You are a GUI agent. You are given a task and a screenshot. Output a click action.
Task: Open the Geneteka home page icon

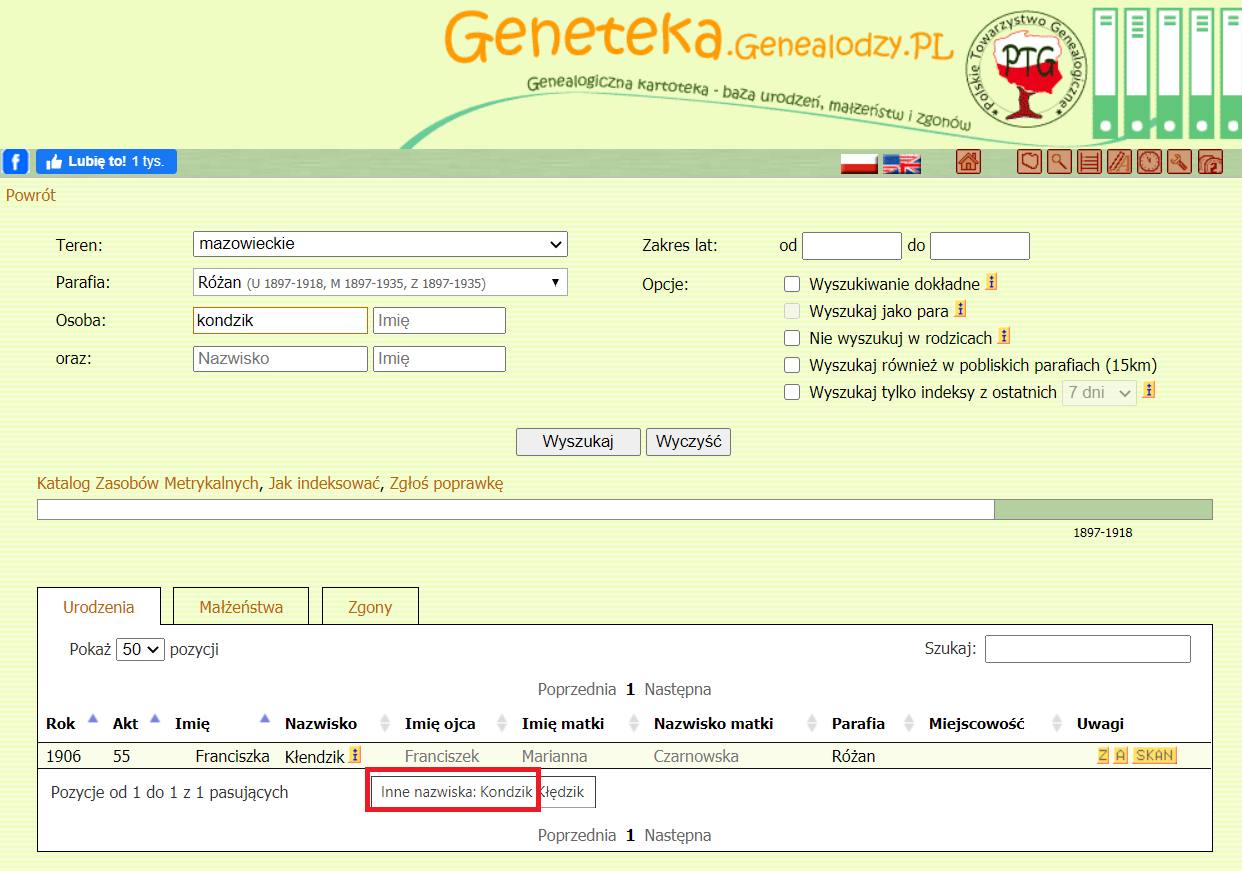coord(967,161)
